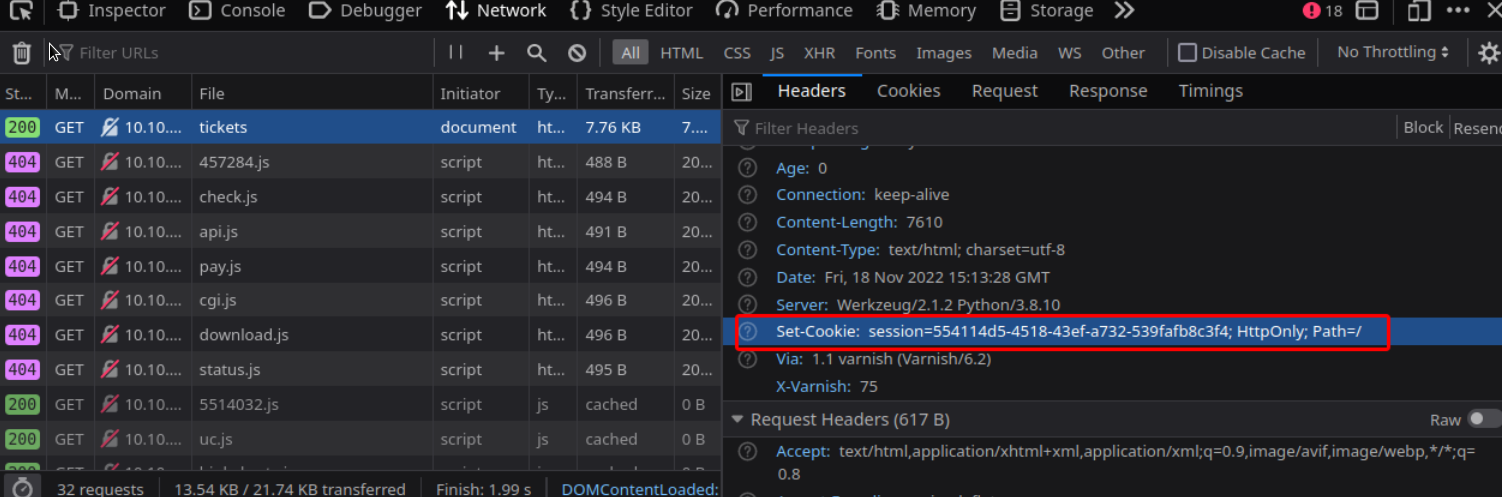Open the search magnifier icon

(x=537, y=53)
